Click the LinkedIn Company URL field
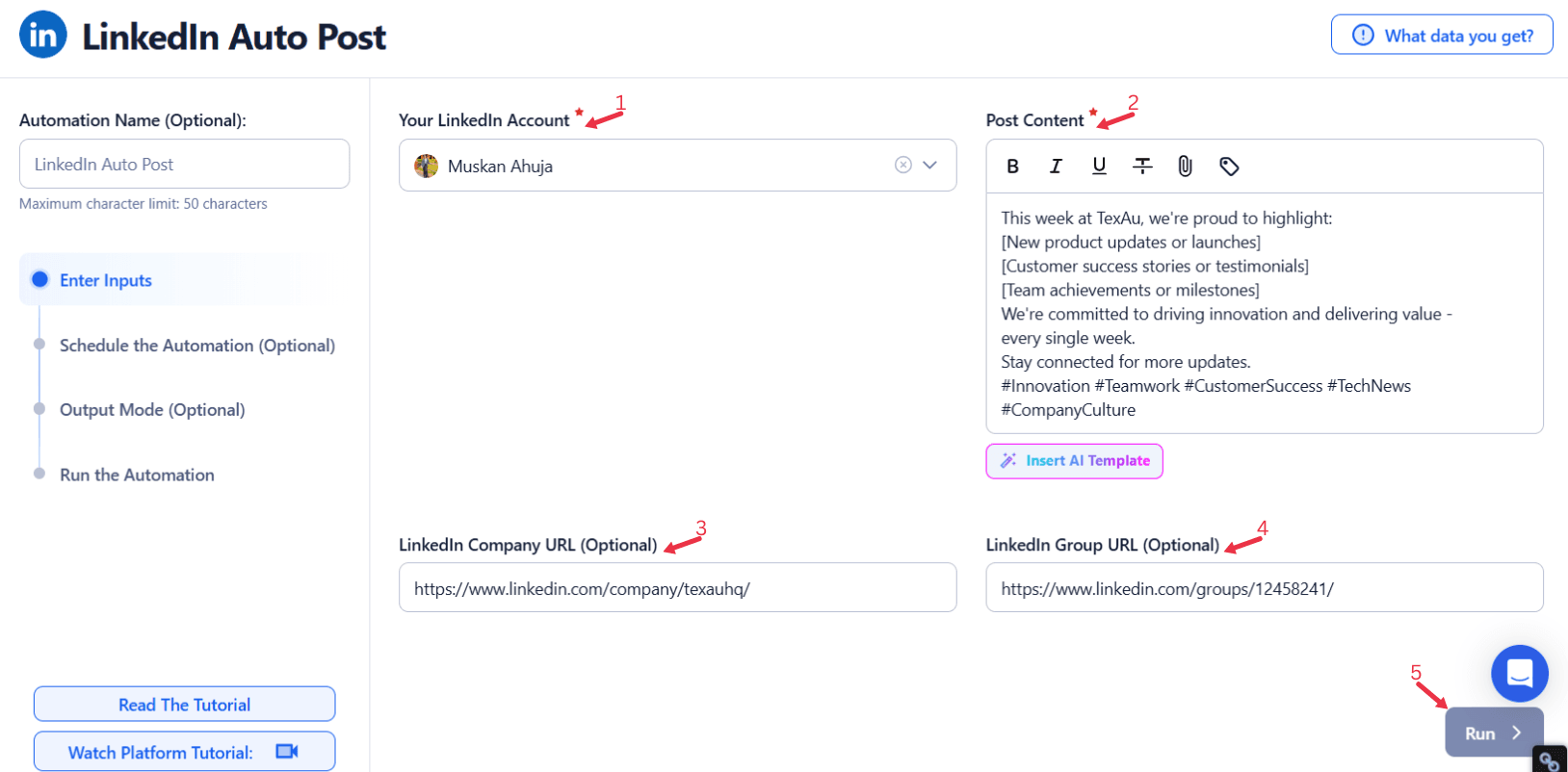This screenshot has height=772, width=1568. [x=677, y=588]
